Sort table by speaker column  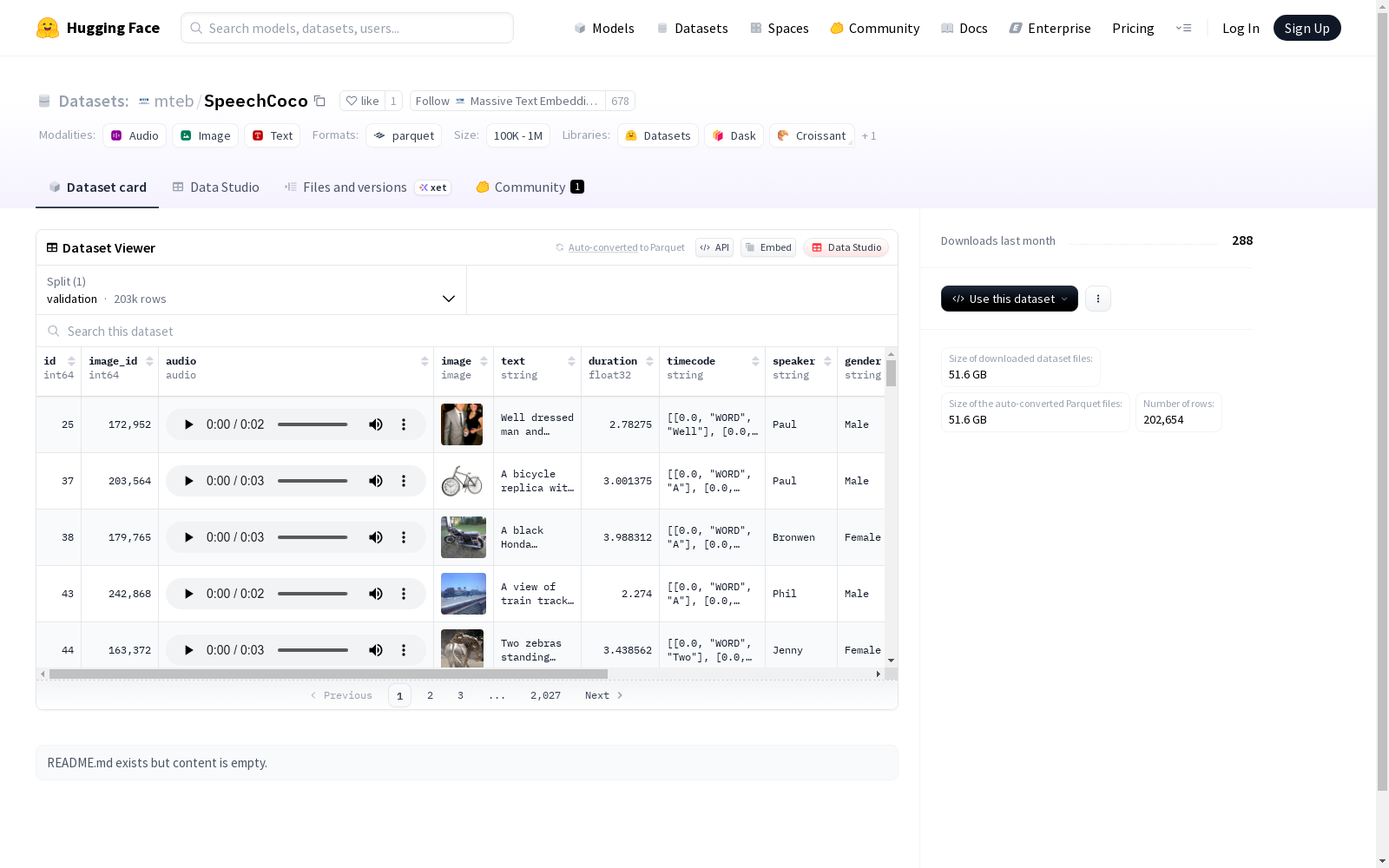(x=827, y=361)
